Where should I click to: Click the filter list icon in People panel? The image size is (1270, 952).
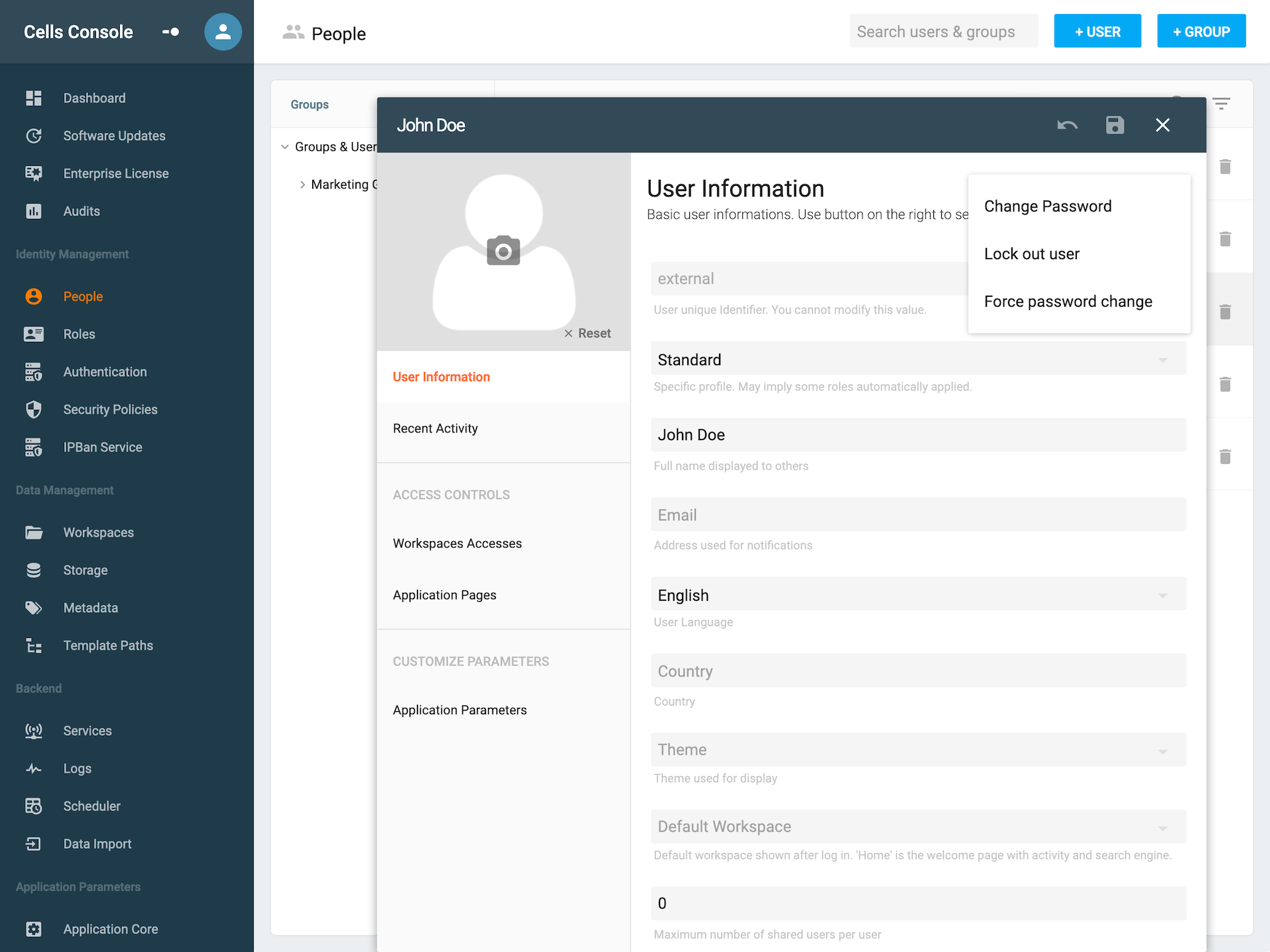click(x=1221, y=104)
